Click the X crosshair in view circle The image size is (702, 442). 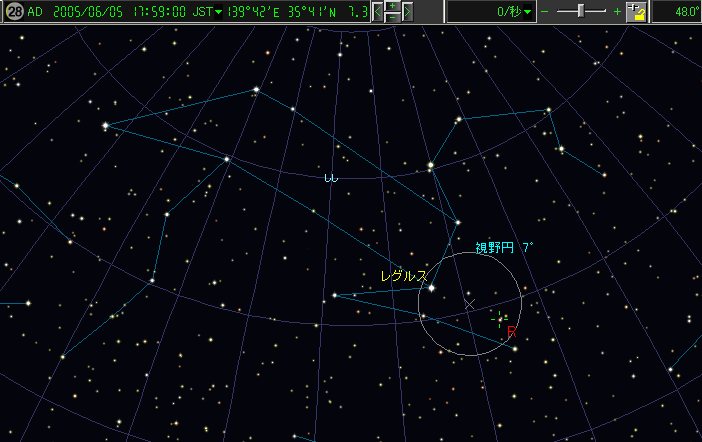click(x=470, y=303)
